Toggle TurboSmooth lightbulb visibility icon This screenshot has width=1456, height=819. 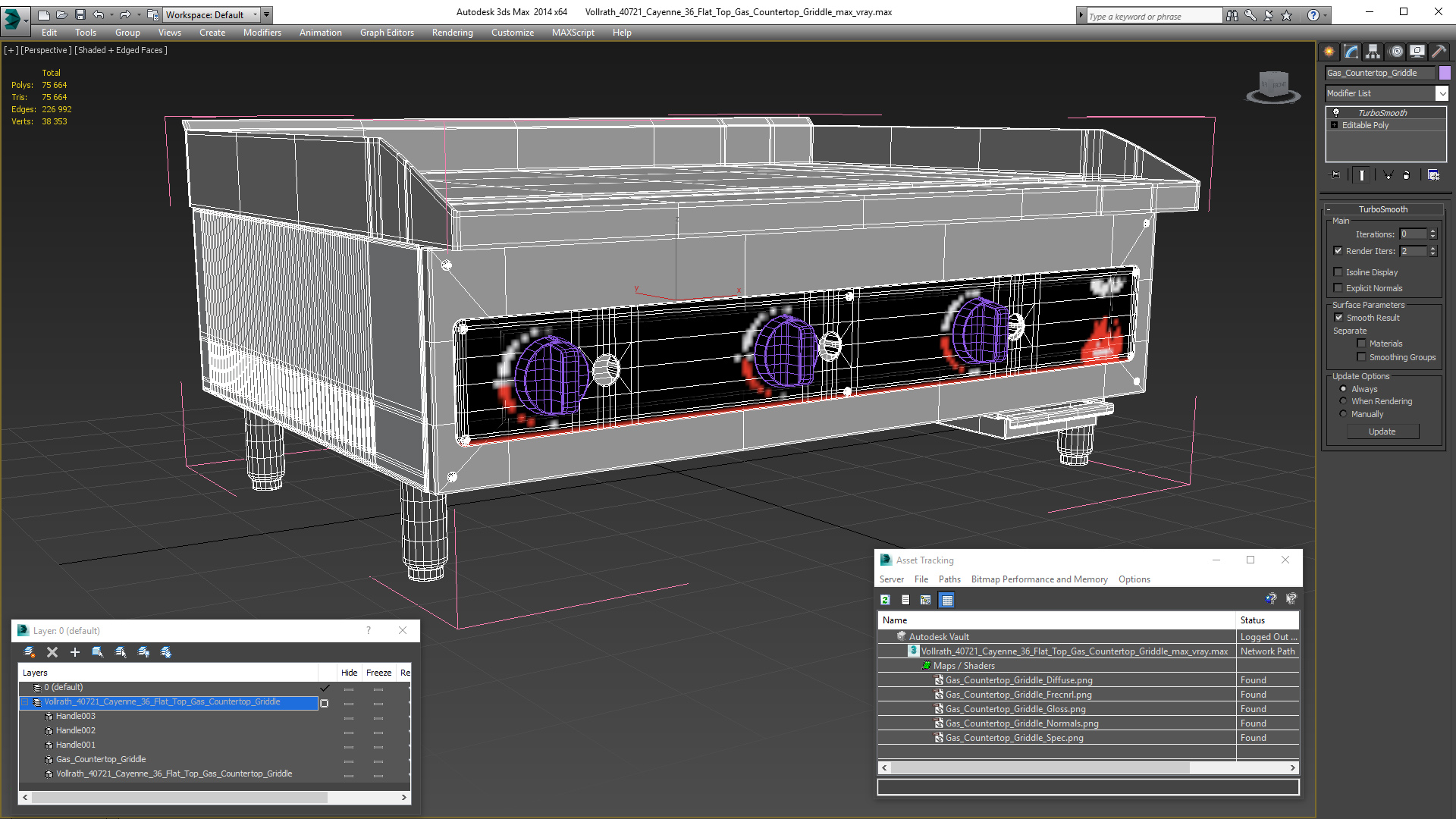[1336, 112]
